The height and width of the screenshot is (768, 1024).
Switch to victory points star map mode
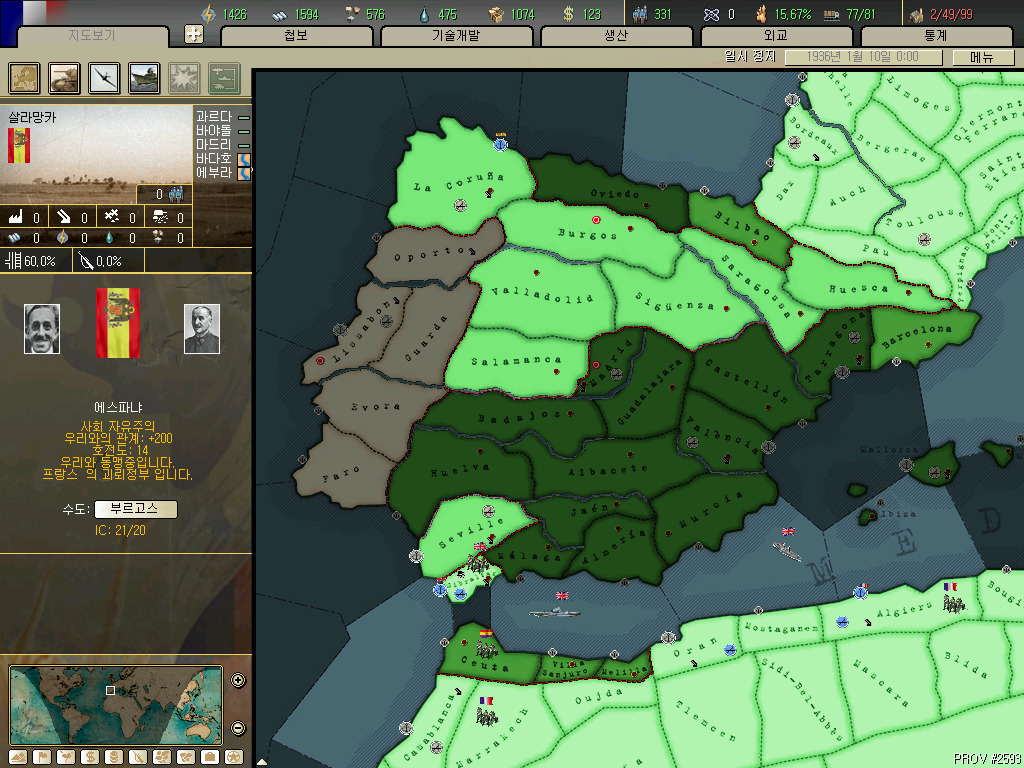(x=233, y=757)
